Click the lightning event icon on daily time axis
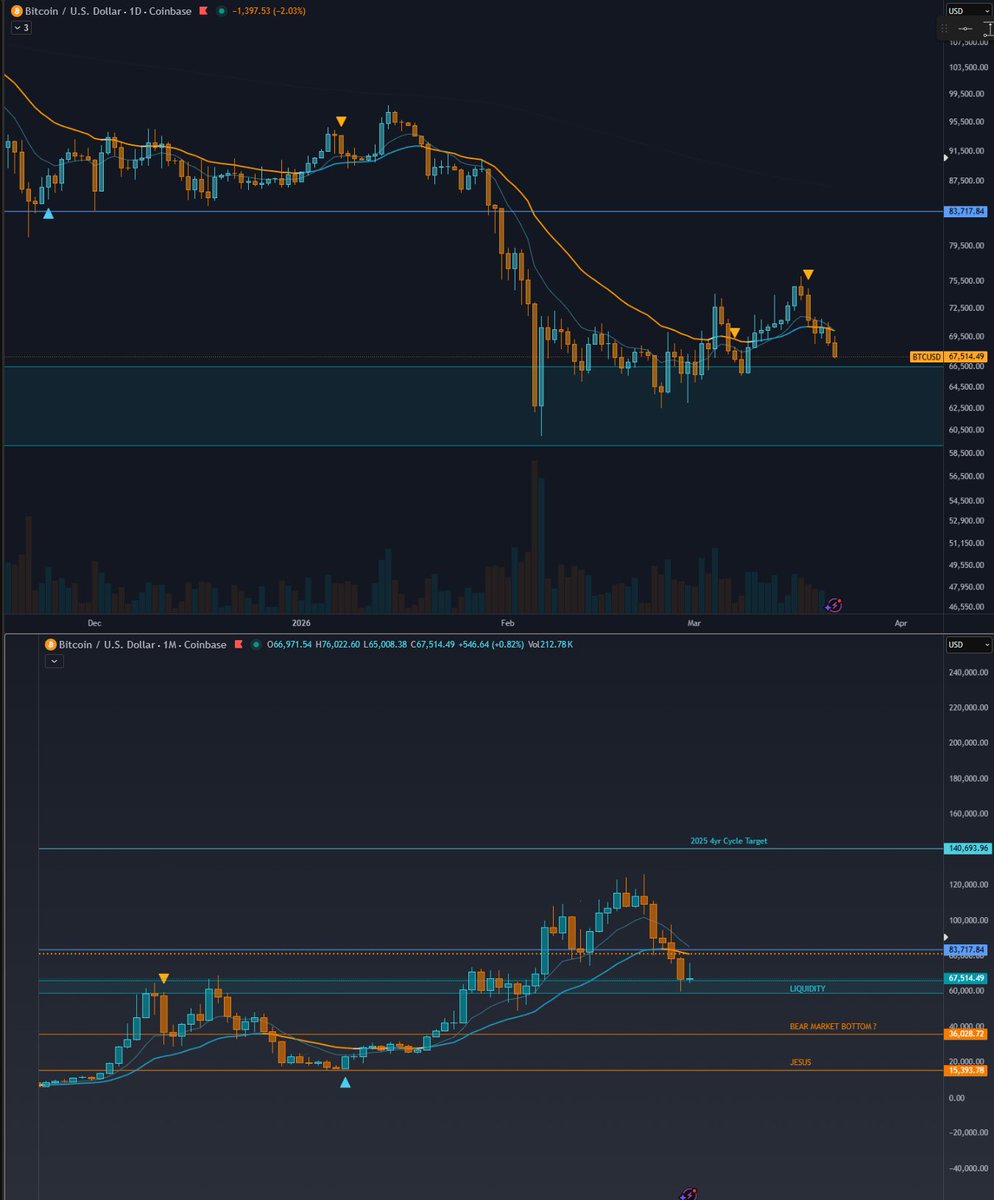The height and width of the screenshot is (1200, 994). 833,605
